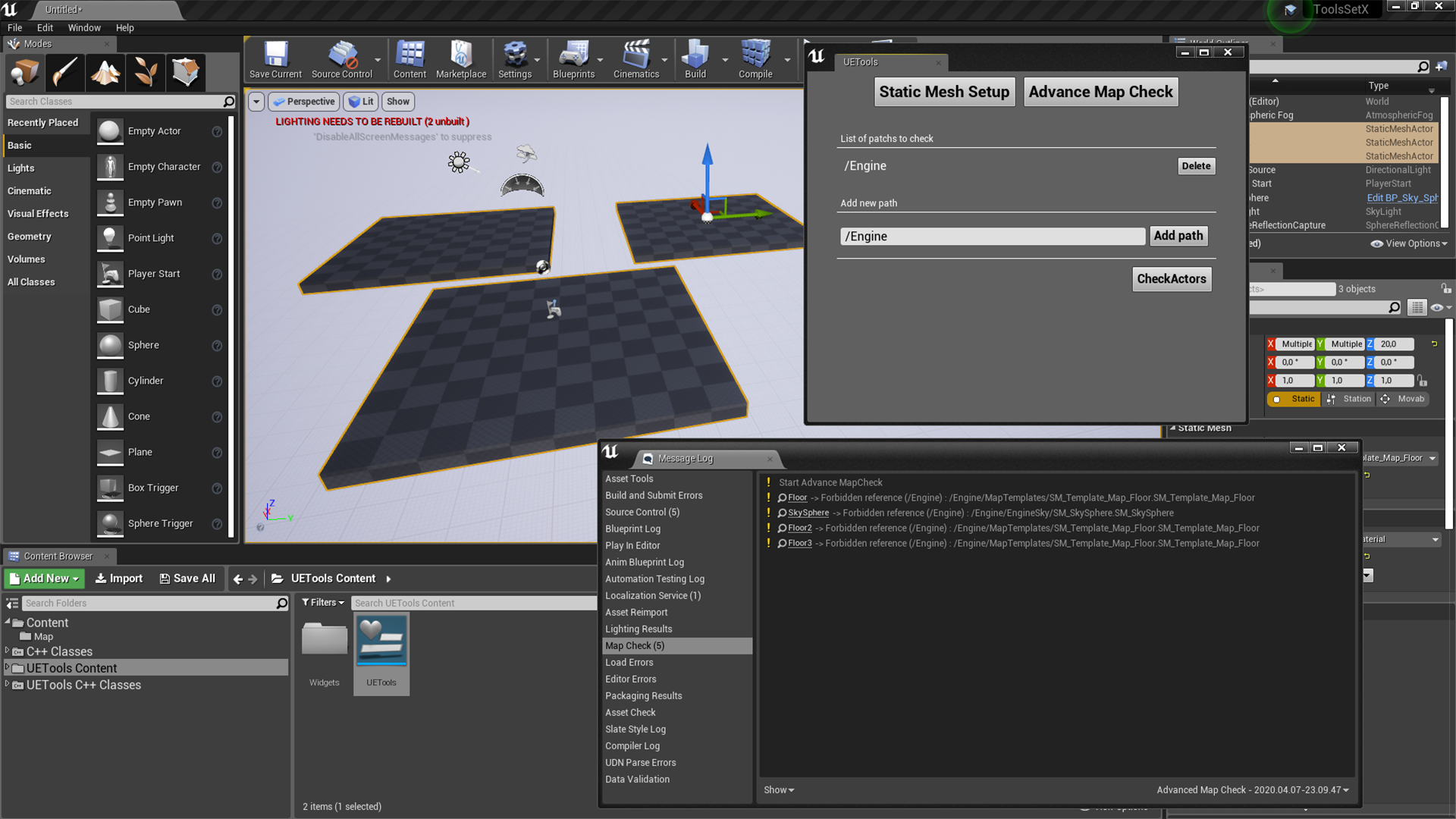Open the Window menu
1456x819 pixels.
84,27
